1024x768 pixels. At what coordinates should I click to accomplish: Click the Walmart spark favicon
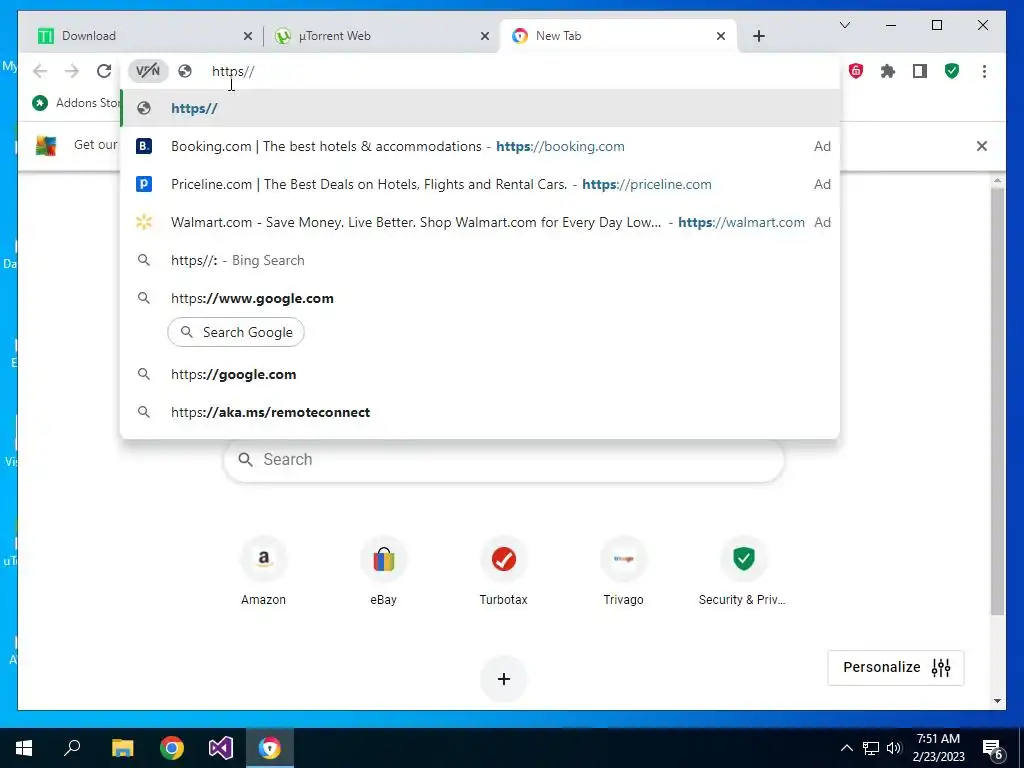(144, 222)
